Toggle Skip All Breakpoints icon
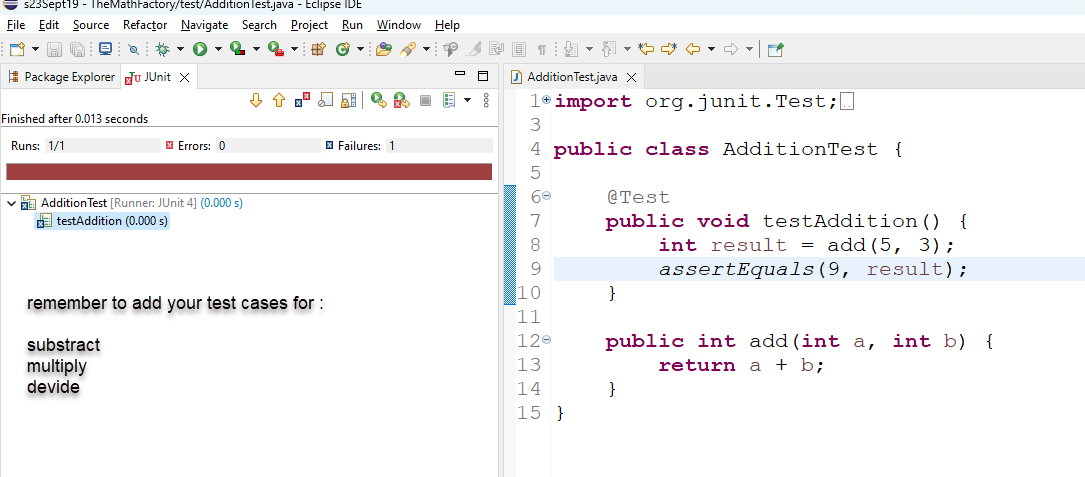1085x477 pixels. [134, 50]
